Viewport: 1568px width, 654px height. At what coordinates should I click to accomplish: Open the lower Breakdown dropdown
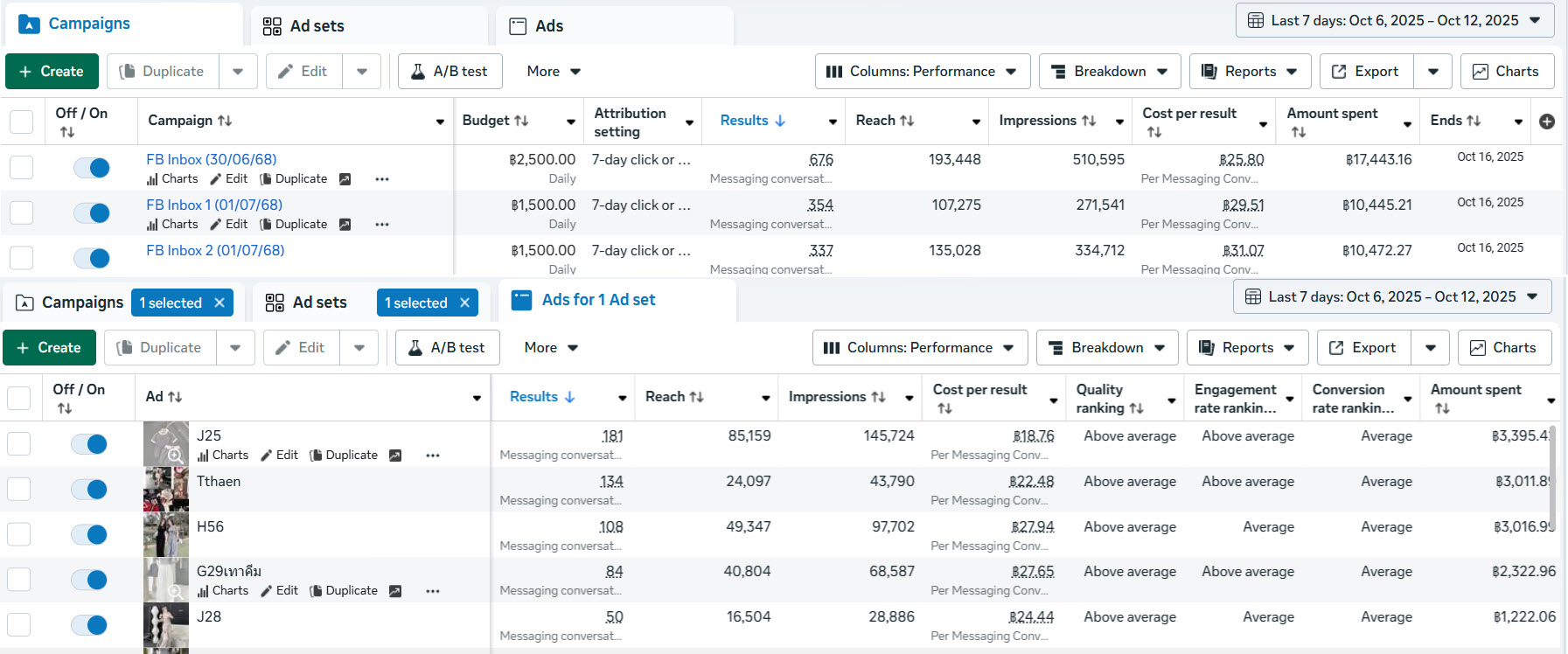coord(1106,348)
